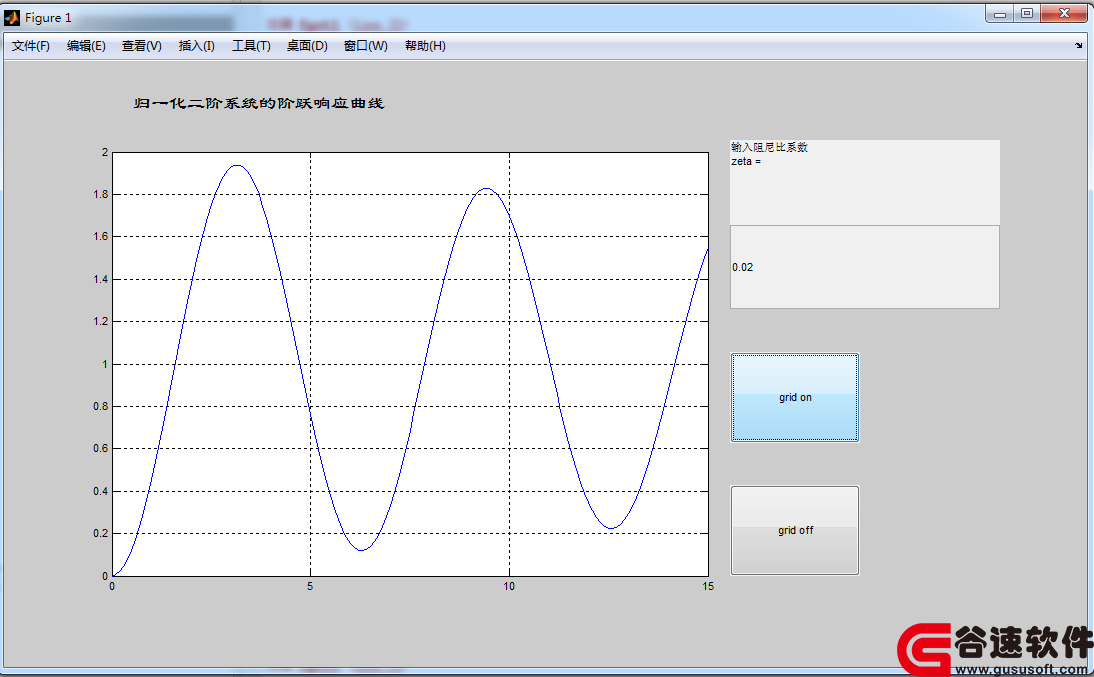Click the MATLAB icon in title bar

click(12, 17)
